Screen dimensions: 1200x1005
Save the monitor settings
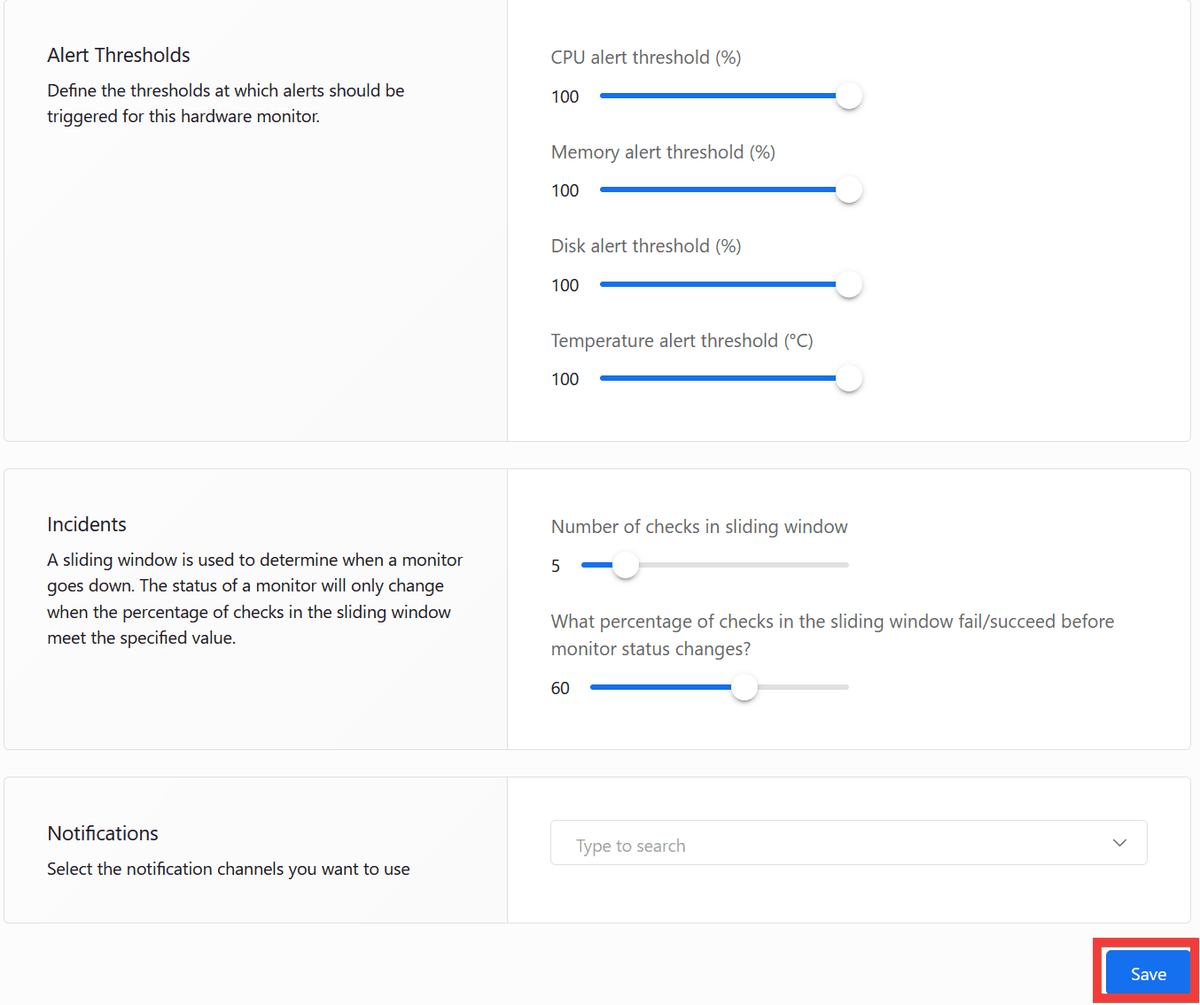coord(1147,973)
